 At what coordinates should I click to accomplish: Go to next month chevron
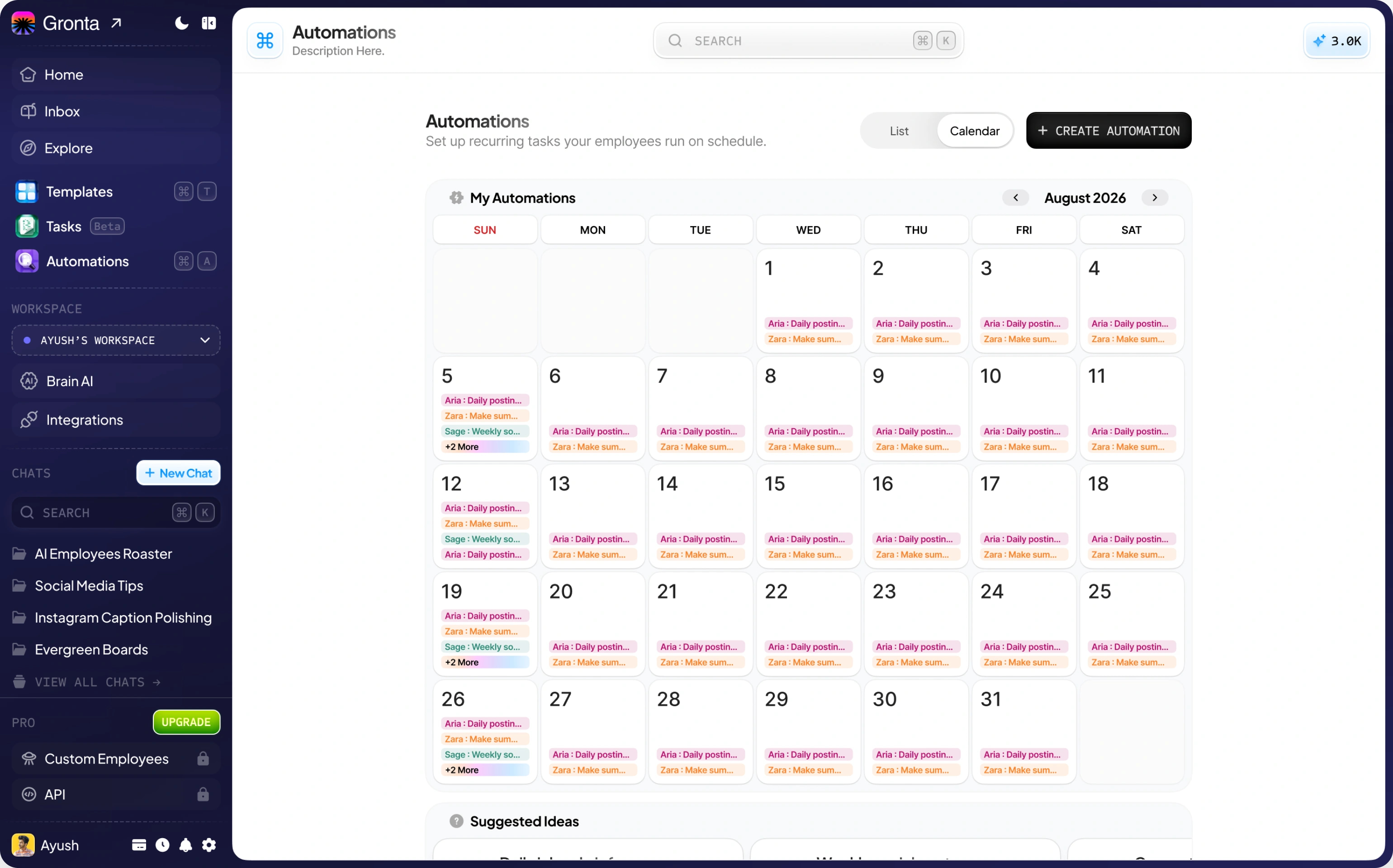tap(1155, 198)
